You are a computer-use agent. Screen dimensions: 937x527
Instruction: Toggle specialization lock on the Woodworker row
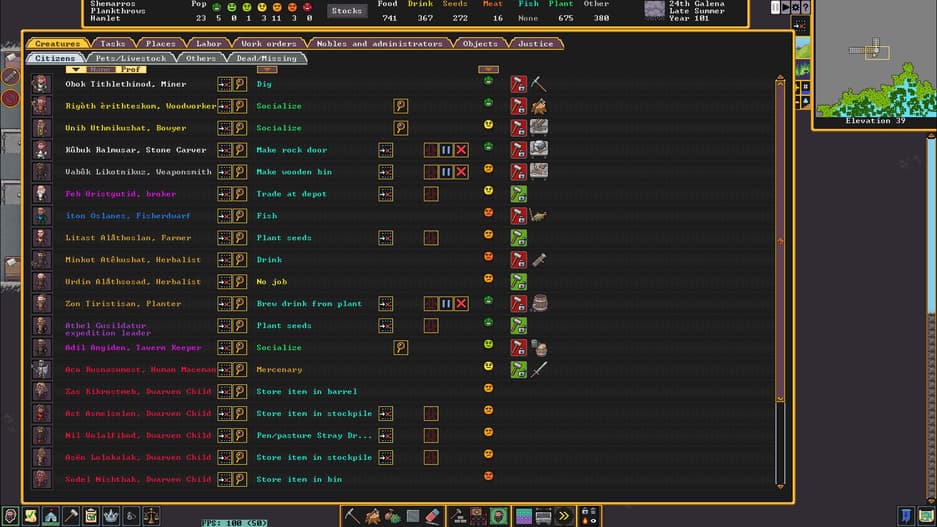point(518,106)
